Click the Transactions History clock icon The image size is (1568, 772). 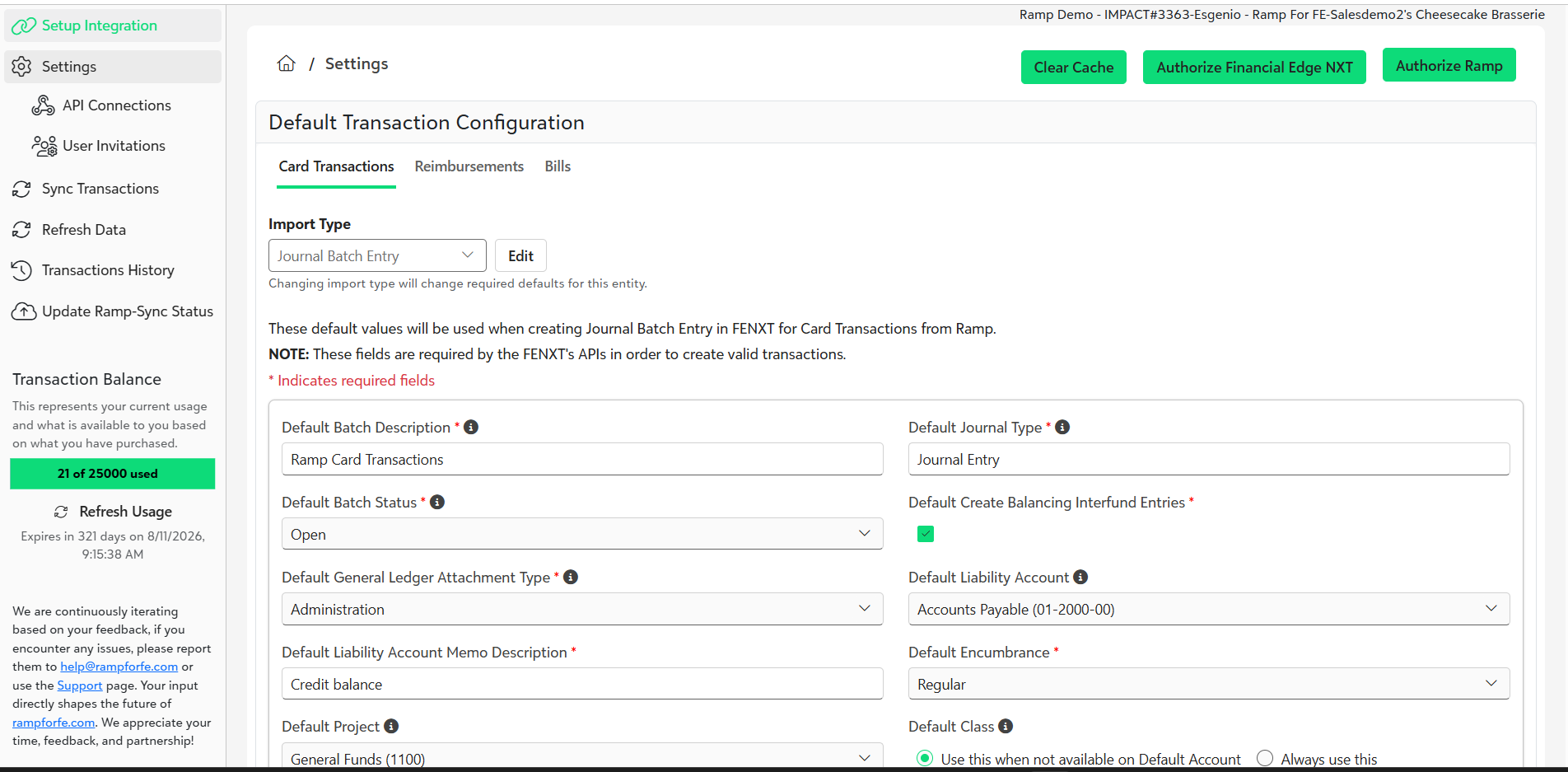(21, 270)
